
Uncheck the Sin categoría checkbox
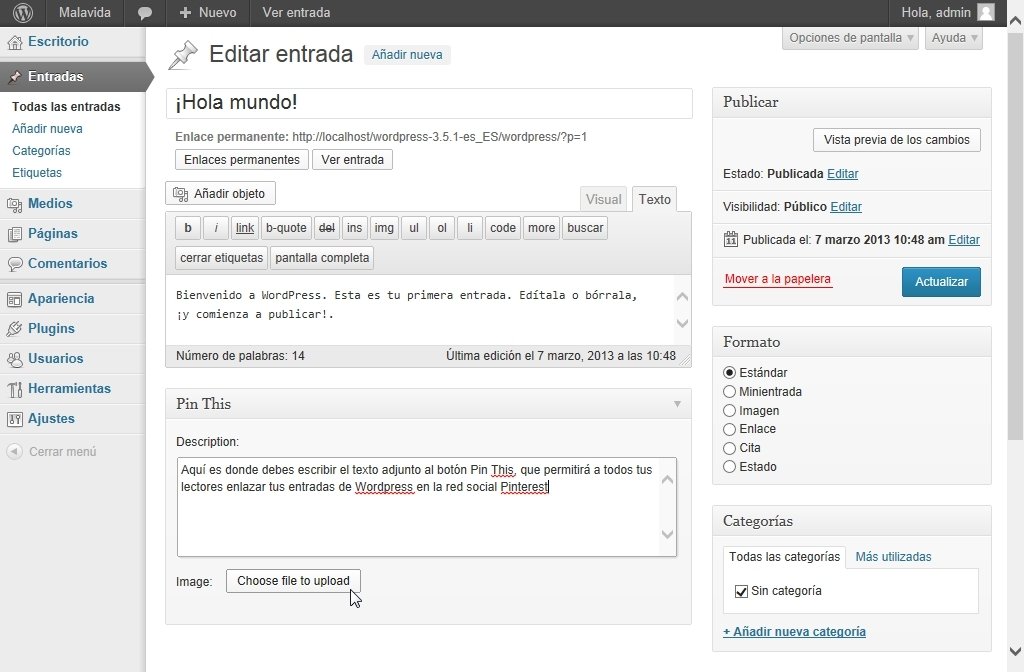coord(741,591)
